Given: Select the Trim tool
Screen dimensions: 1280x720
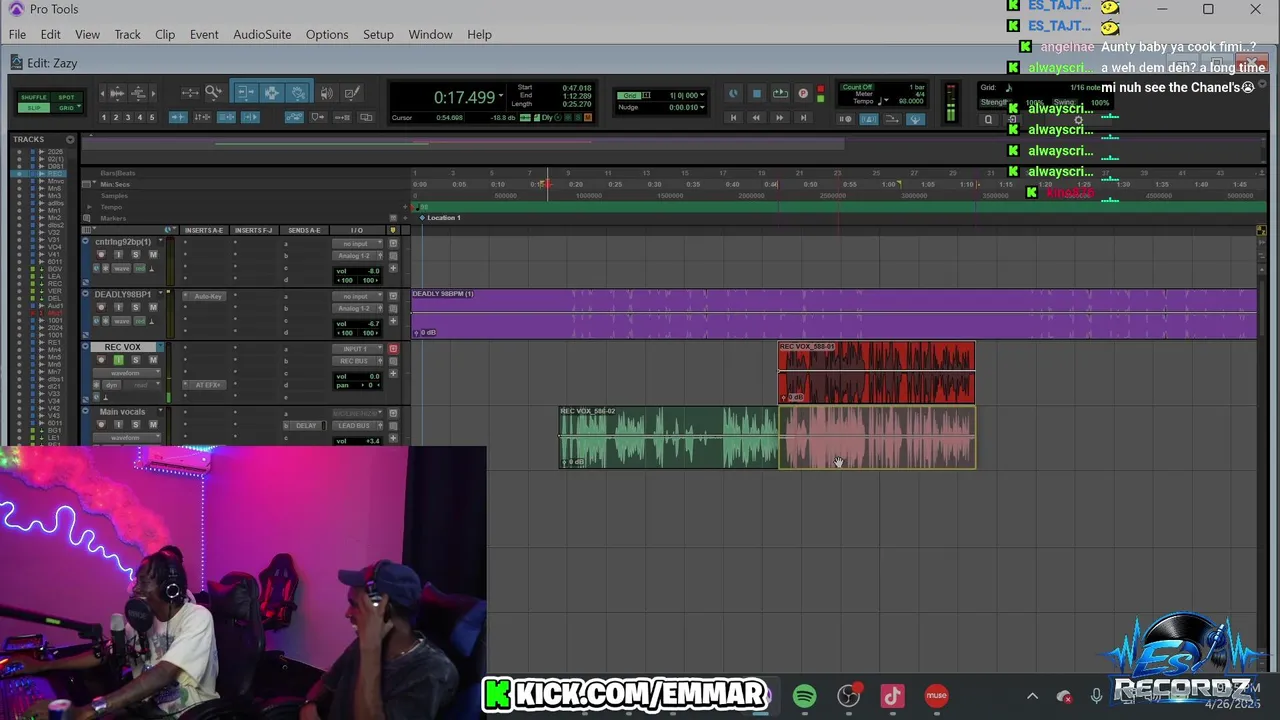Looking at the screenshot, I should click(x=246, y=92).
